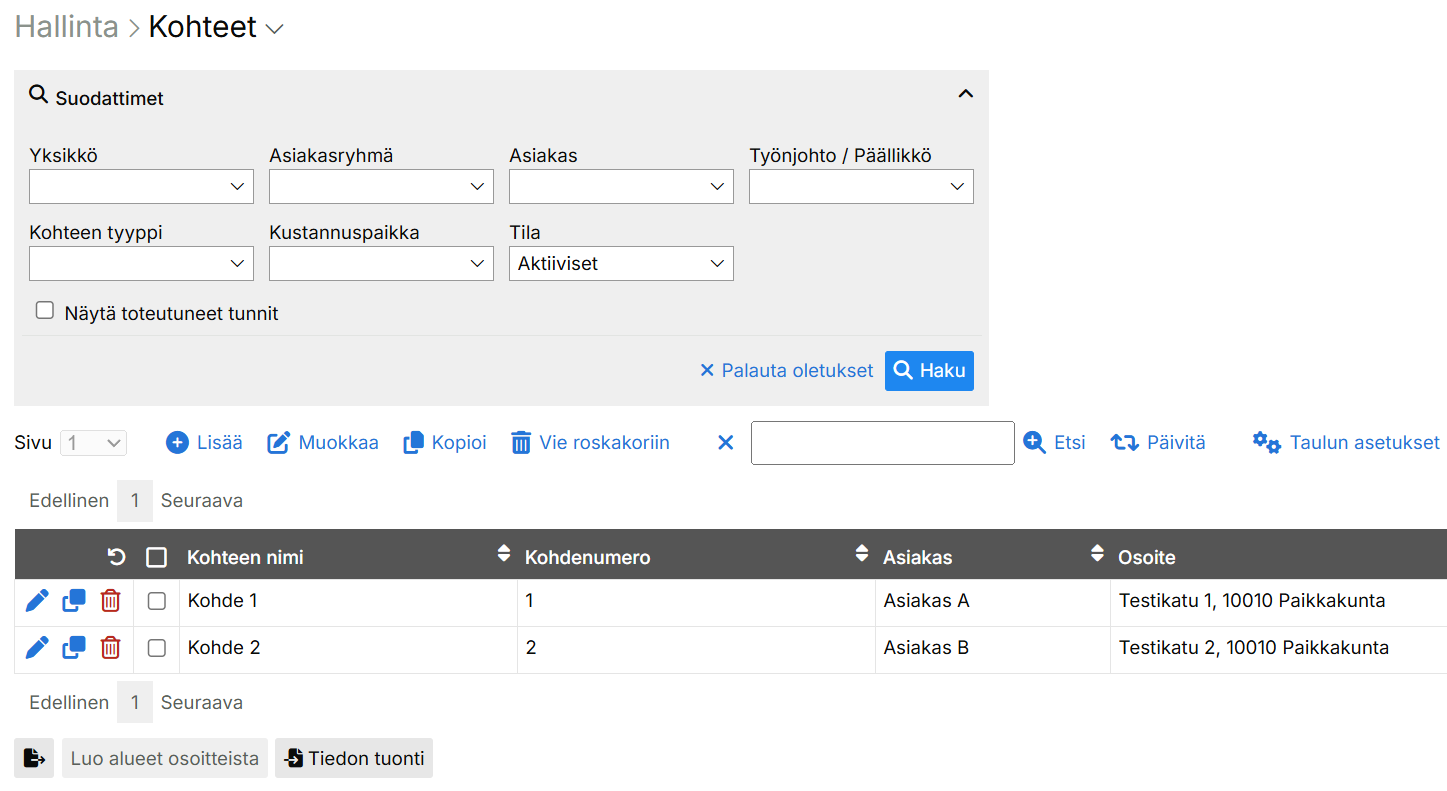Click the search text field next to Etsi
The height and width of the screenshot is (791, 1447).
tap(882, 443)
